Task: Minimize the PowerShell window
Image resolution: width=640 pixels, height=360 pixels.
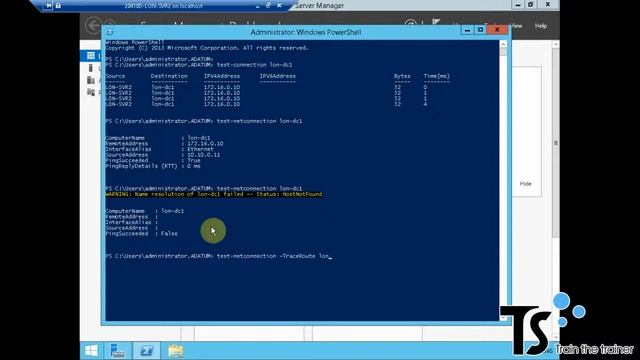Action: [467, 30]
